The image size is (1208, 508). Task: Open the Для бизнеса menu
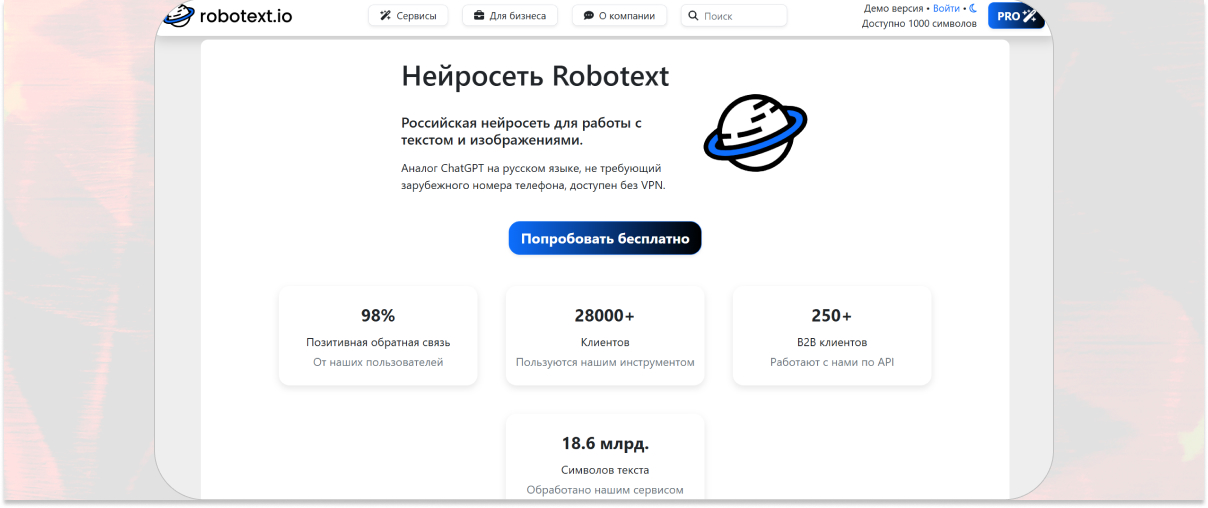[x=510, y=16]
